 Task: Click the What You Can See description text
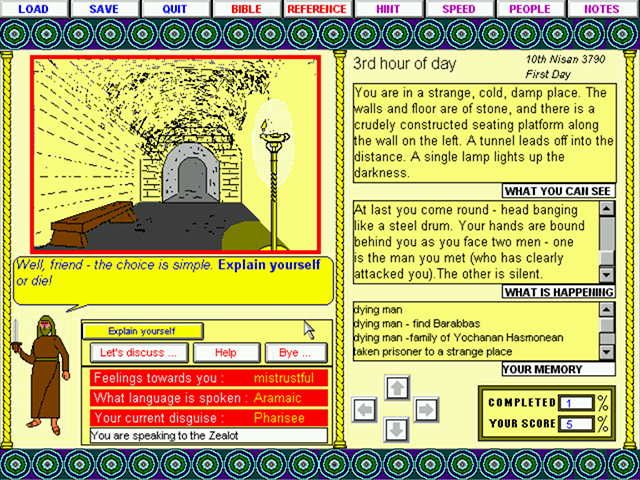[x=484, y=133]
